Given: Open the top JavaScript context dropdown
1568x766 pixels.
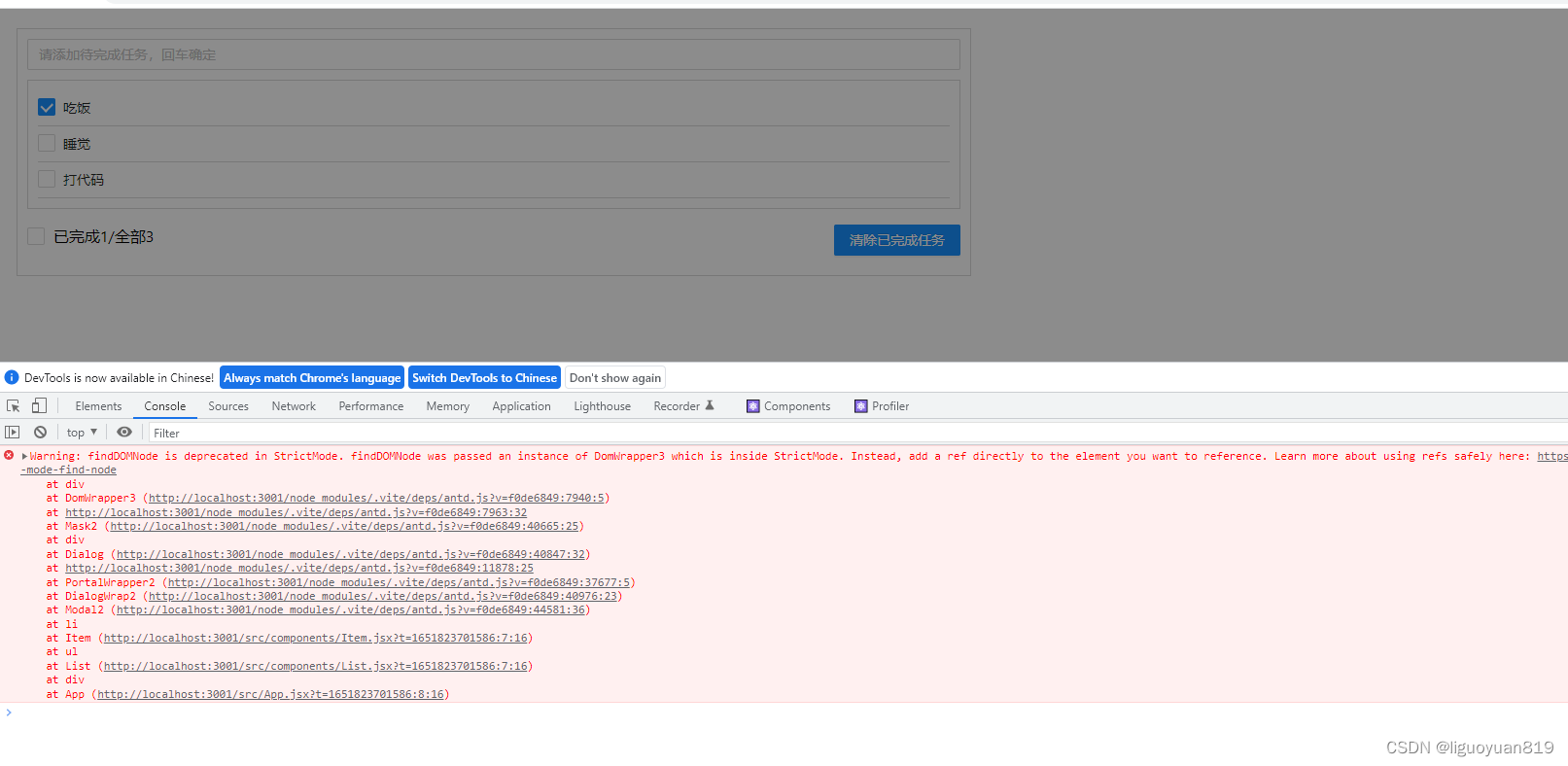Looking at the screenshot, I should pos(82,433).
